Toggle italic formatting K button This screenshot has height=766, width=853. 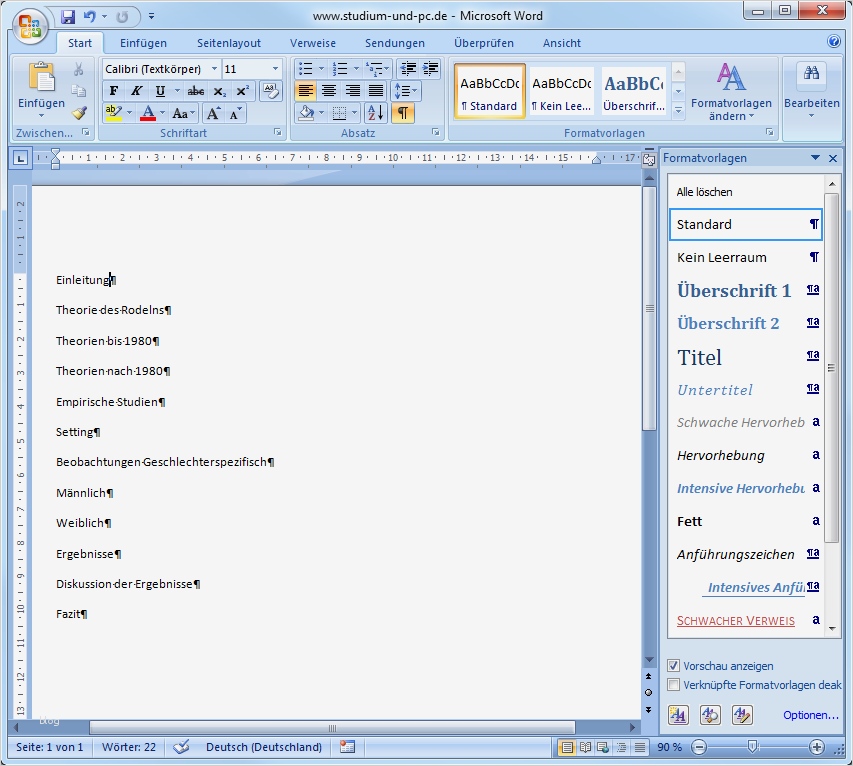coord(137,91)
